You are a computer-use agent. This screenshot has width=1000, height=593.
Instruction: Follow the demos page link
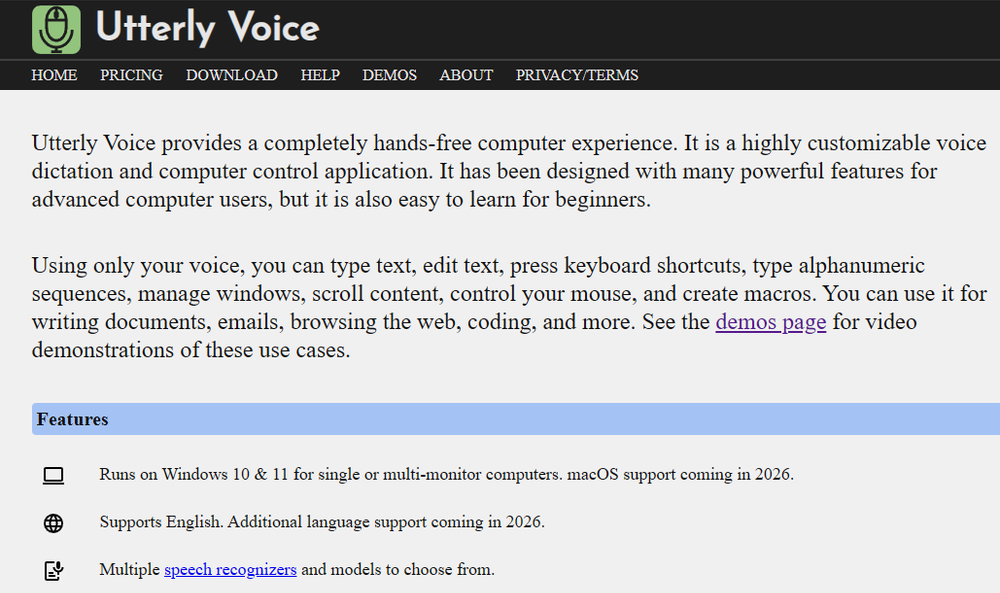coord(770,322)
